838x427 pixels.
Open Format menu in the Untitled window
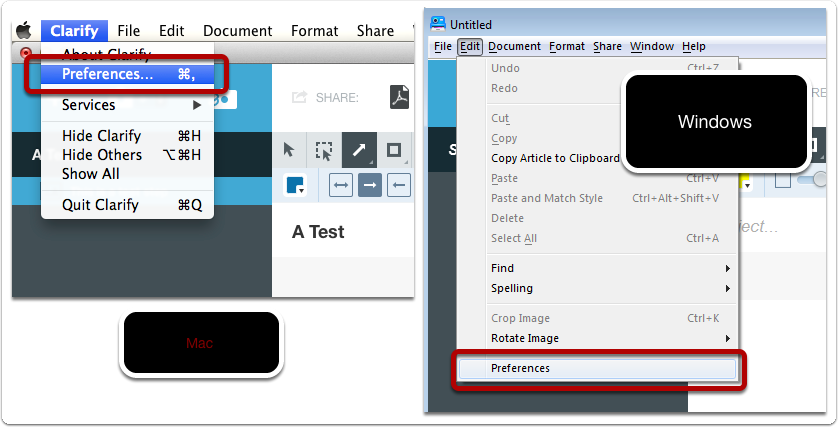[x=567, y=46]
